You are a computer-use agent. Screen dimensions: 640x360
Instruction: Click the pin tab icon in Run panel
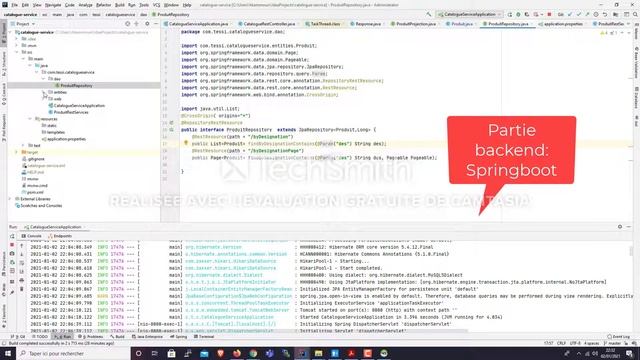click(12, 292)
